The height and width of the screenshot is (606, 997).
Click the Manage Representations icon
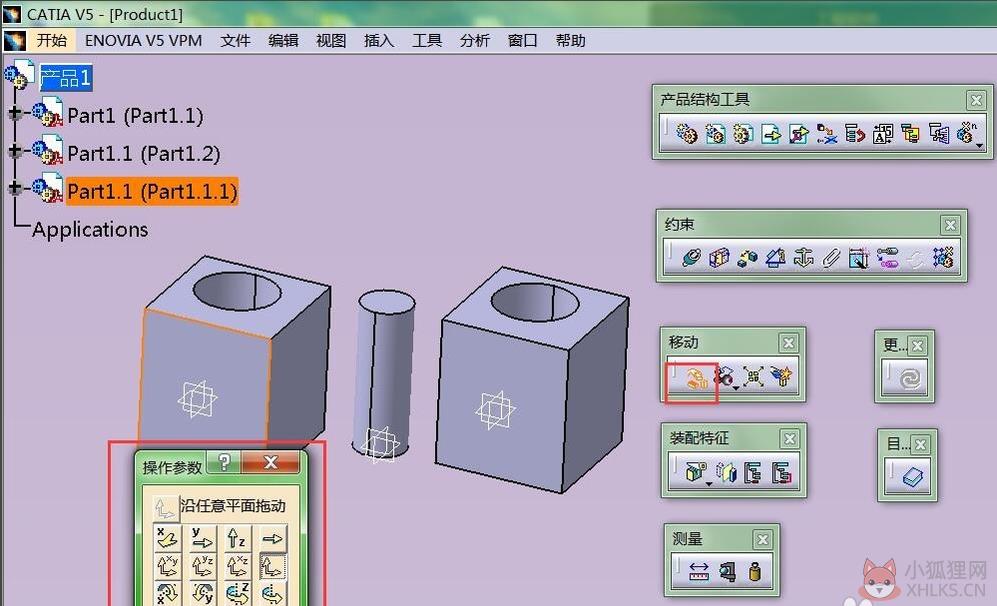939,134
